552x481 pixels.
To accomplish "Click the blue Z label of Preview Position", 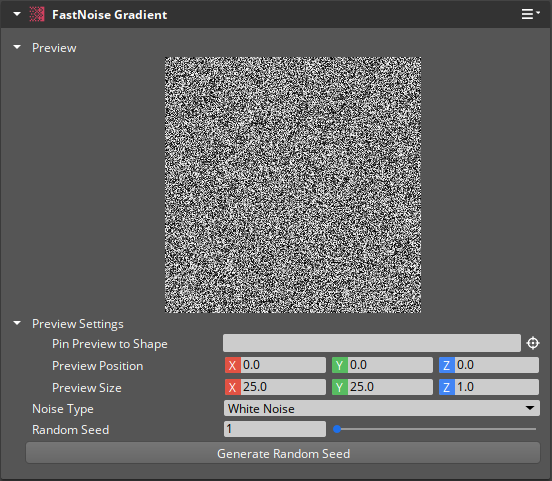I will point(447,365).
